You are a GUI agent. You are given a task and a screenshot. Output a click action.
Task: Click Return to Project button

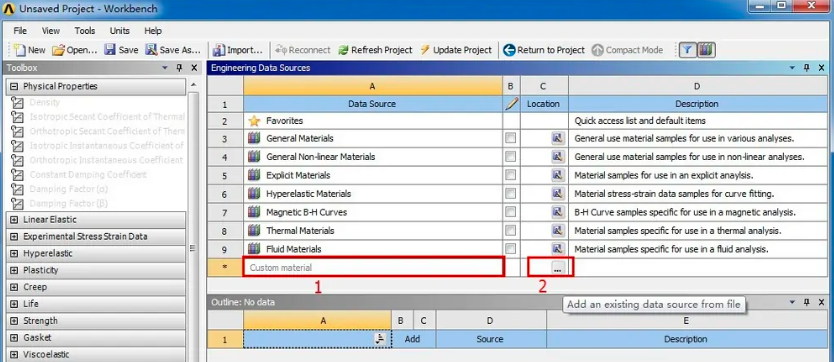544,50
